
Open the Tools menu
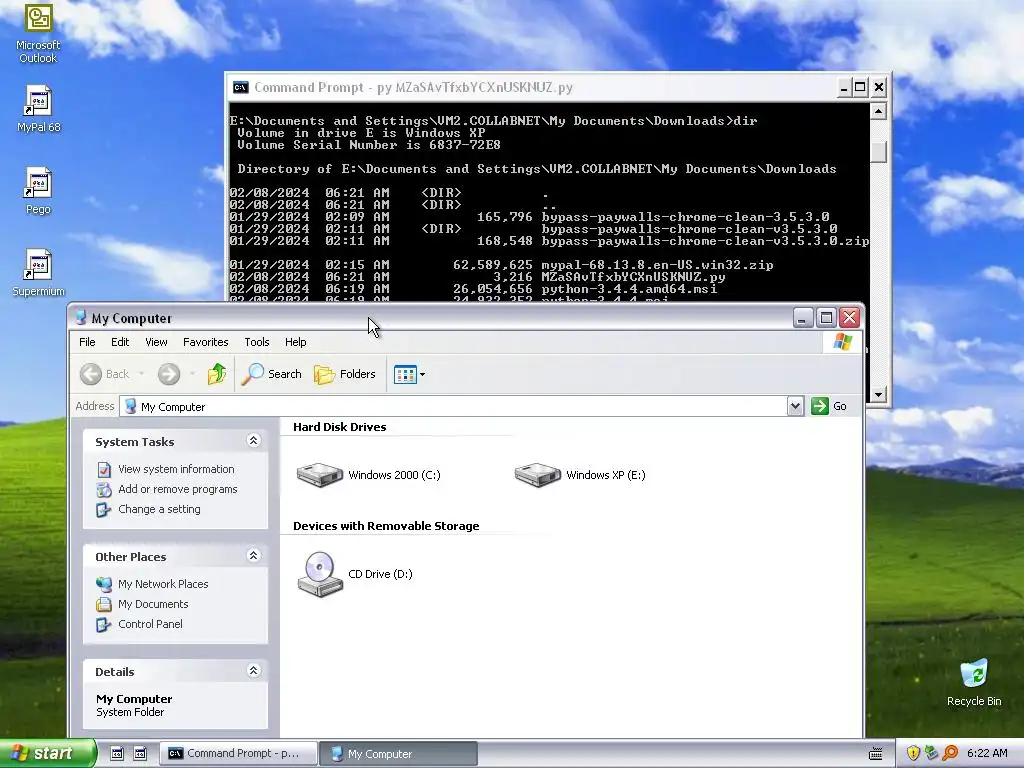click(x=257, y=342)
